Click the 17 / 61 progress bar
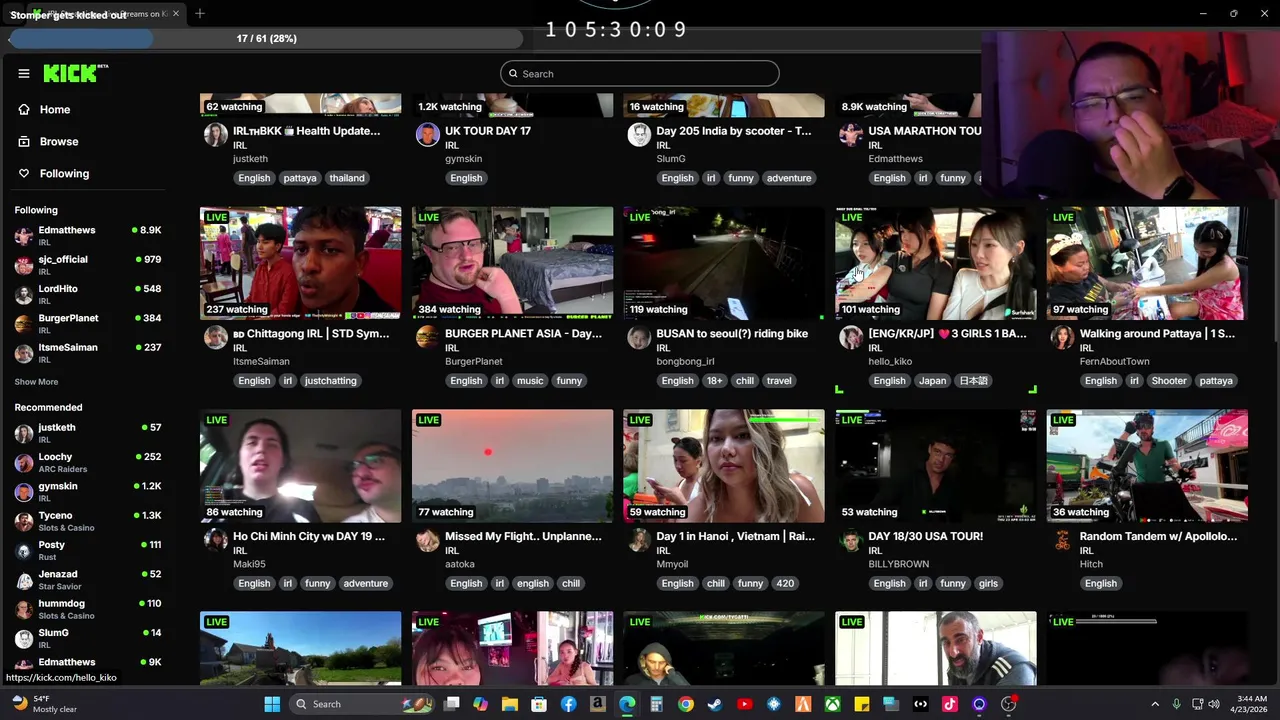 266,38
